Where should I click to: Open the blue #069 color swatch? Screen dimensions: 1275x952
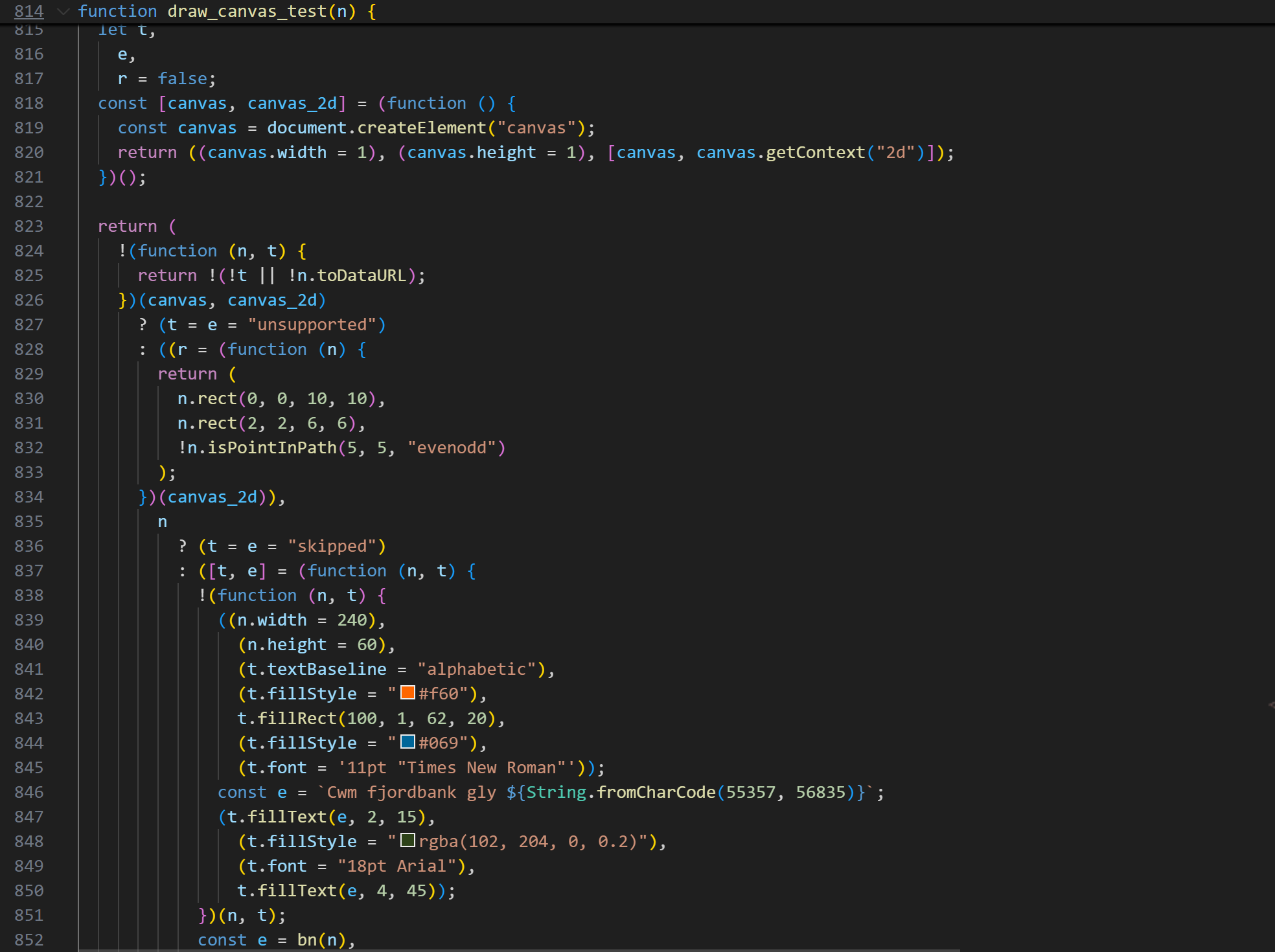pyautogui.click(x=408, y=742)
